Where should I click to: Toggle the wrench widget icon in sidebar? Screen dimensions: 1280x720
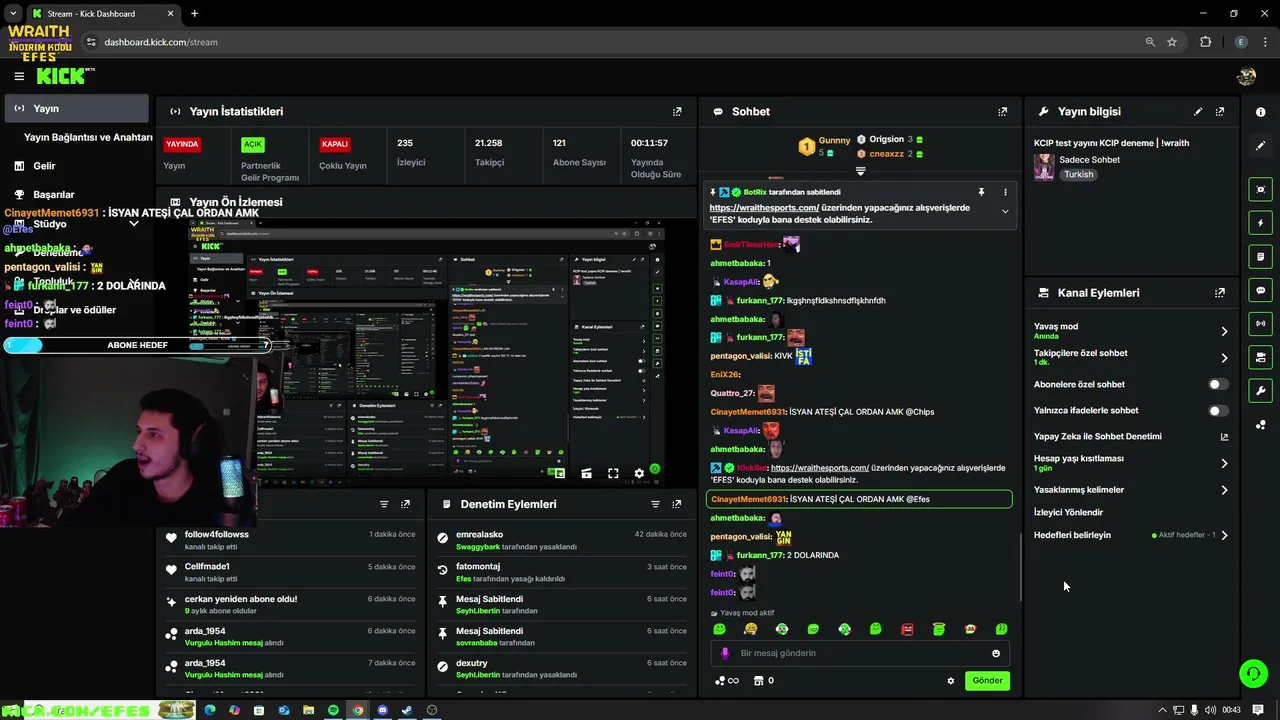click(x=1261, y=391)
